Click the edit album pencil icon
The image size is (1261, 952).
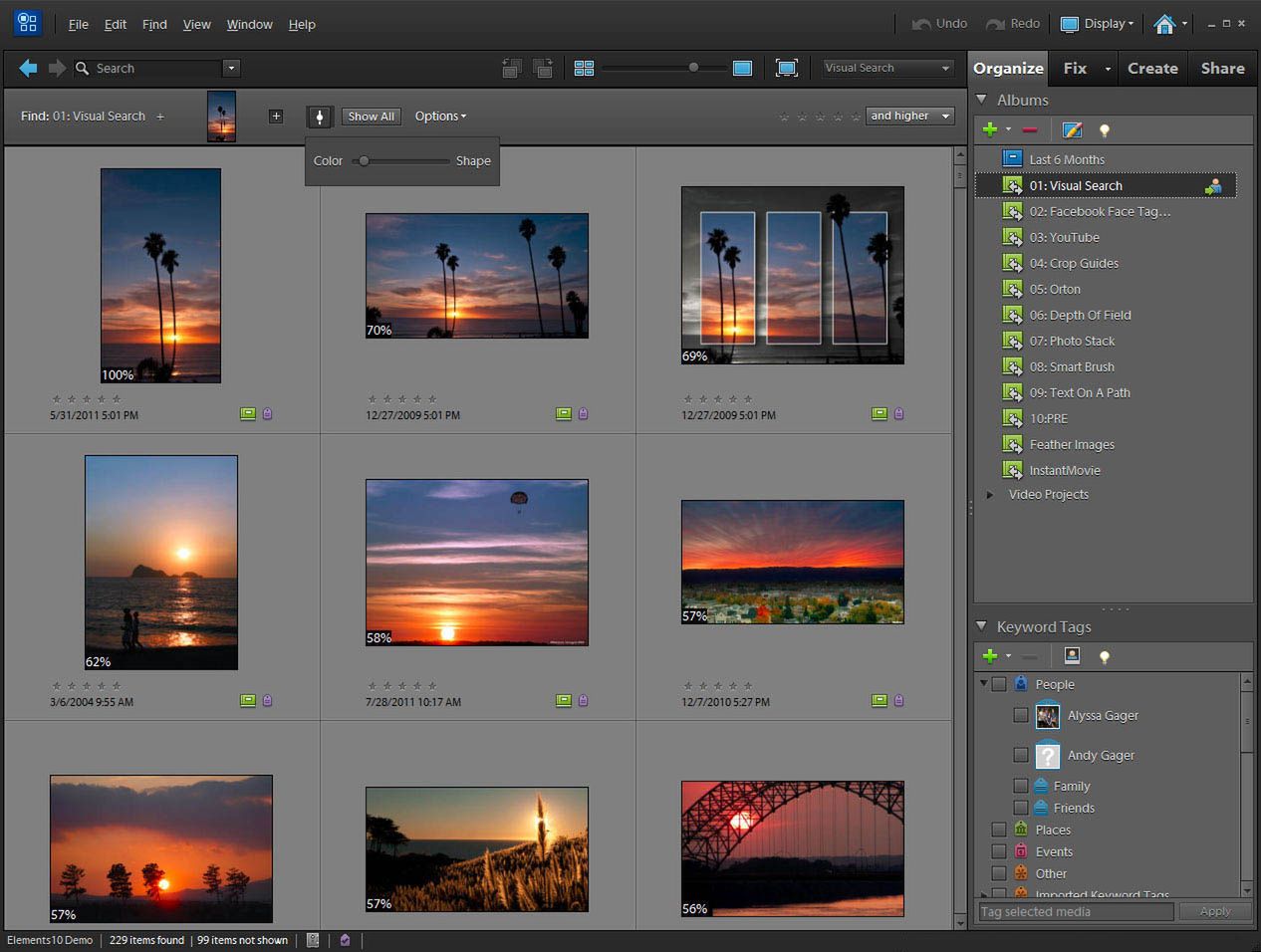click(1072, 129)
